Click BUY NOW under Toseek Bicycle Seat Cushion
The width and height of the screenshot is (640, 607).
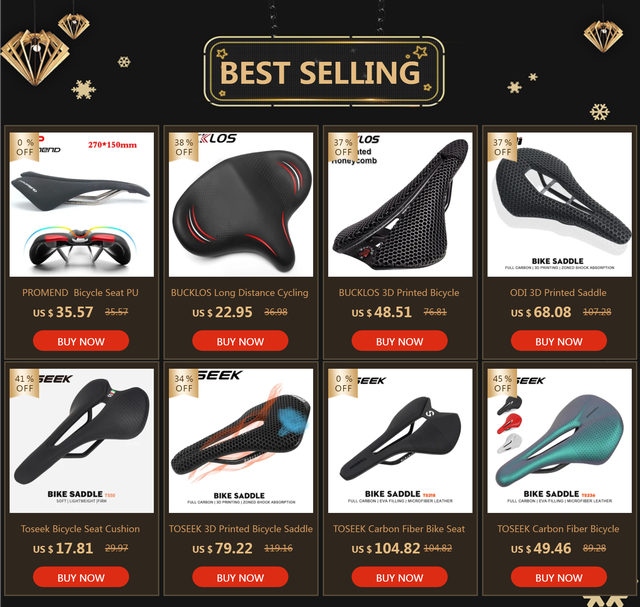point(81,577)
